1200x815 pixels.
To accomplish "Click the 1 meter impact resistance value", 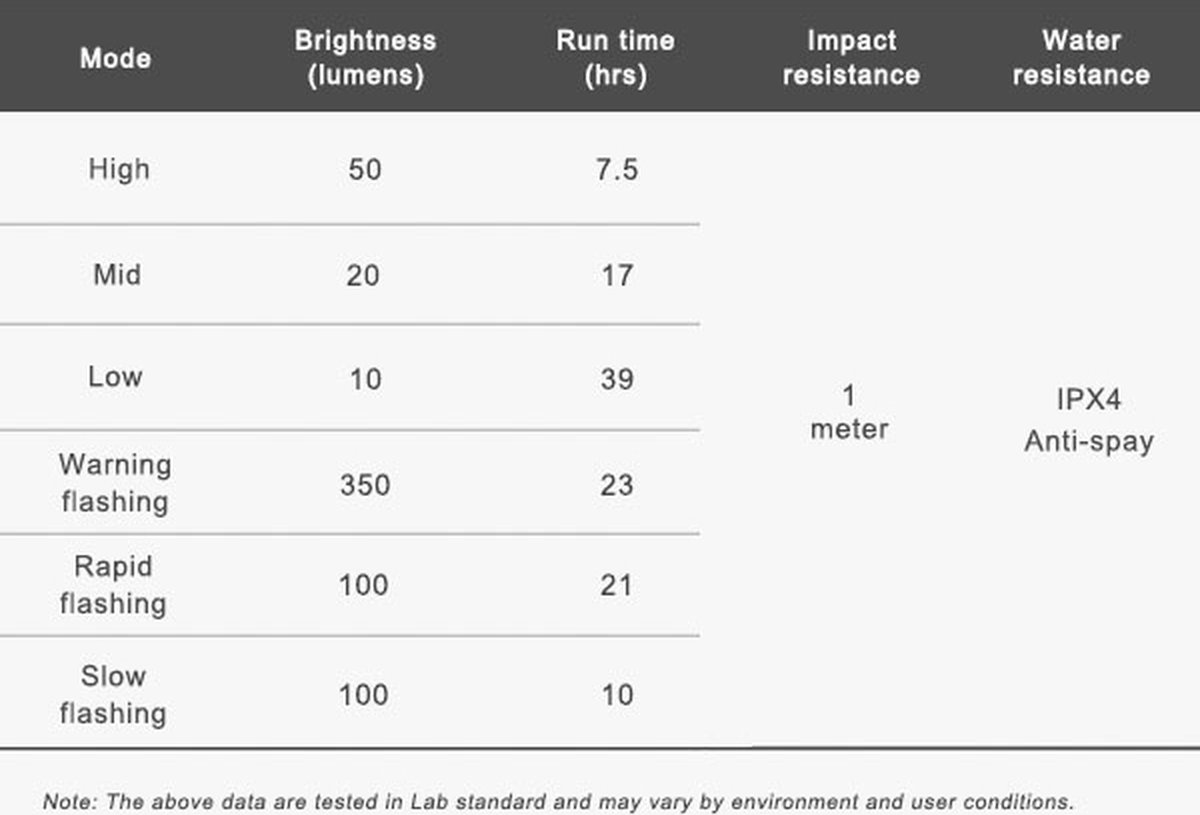I will point(849,412).
